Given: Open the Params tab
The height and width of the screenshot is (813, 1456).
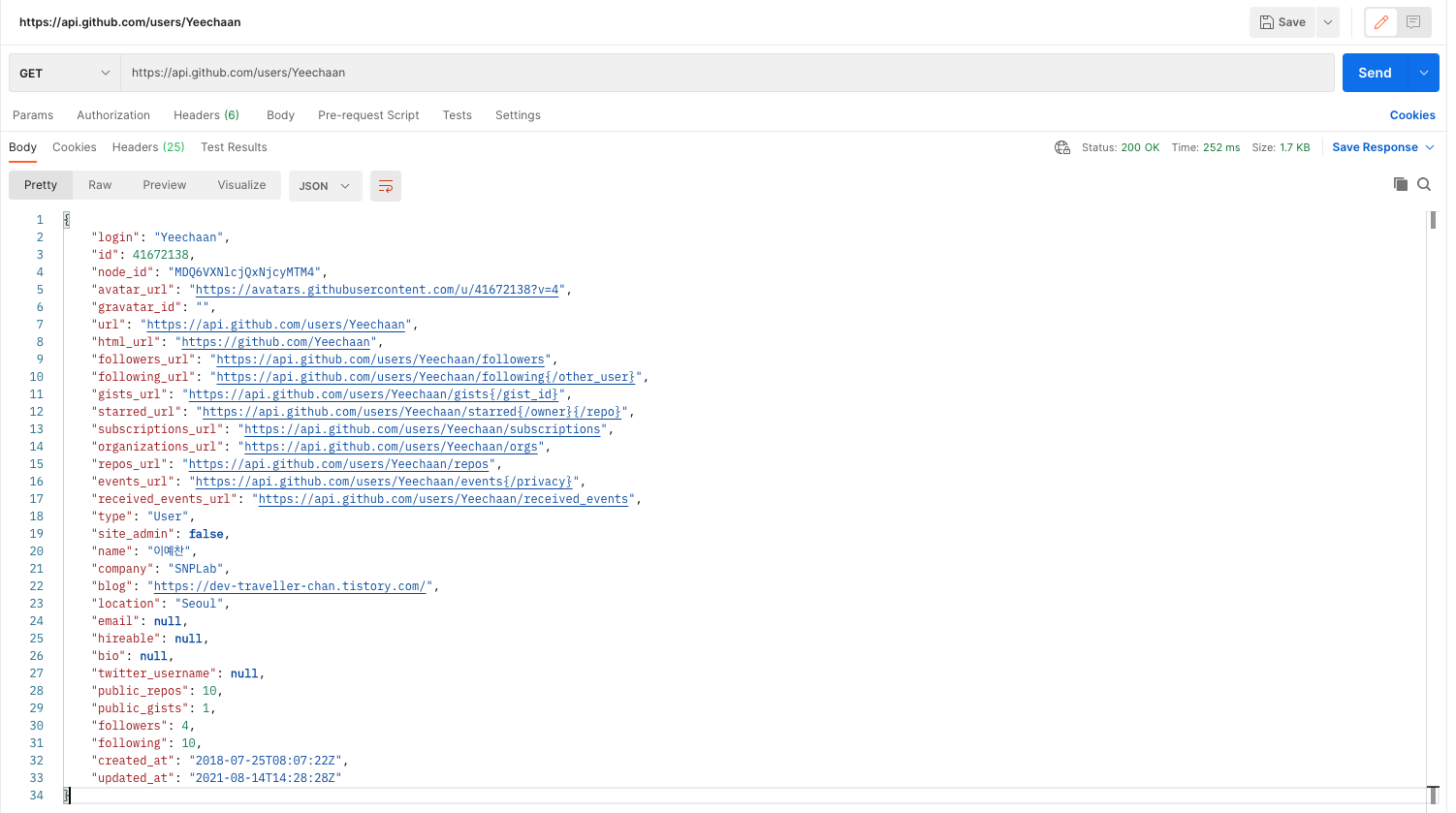Looking at the screenshot, I should click(33, 115).
